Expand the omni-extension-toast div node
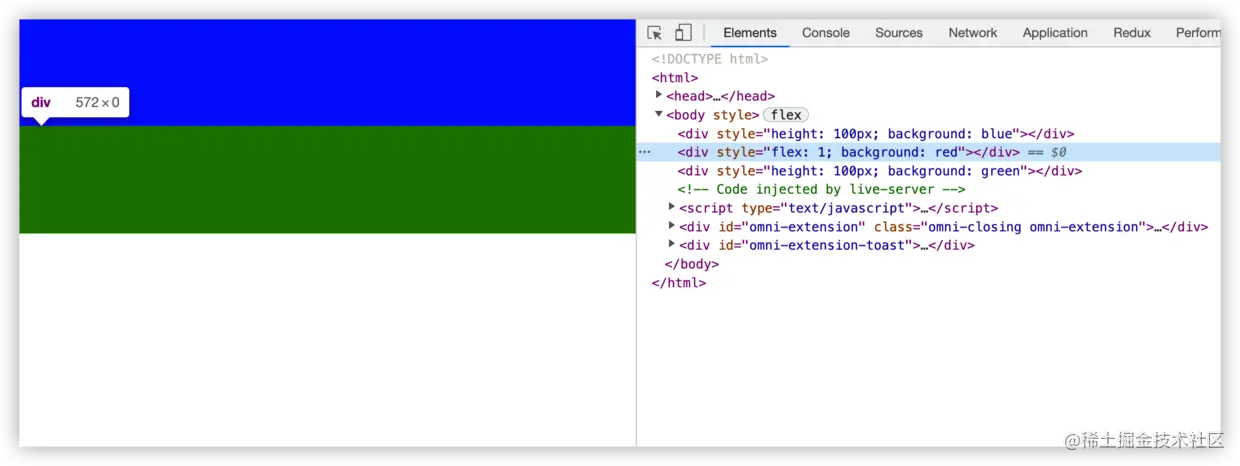Image resolution: width=1240 pixels, height=466 pixels. pos(672,244)
